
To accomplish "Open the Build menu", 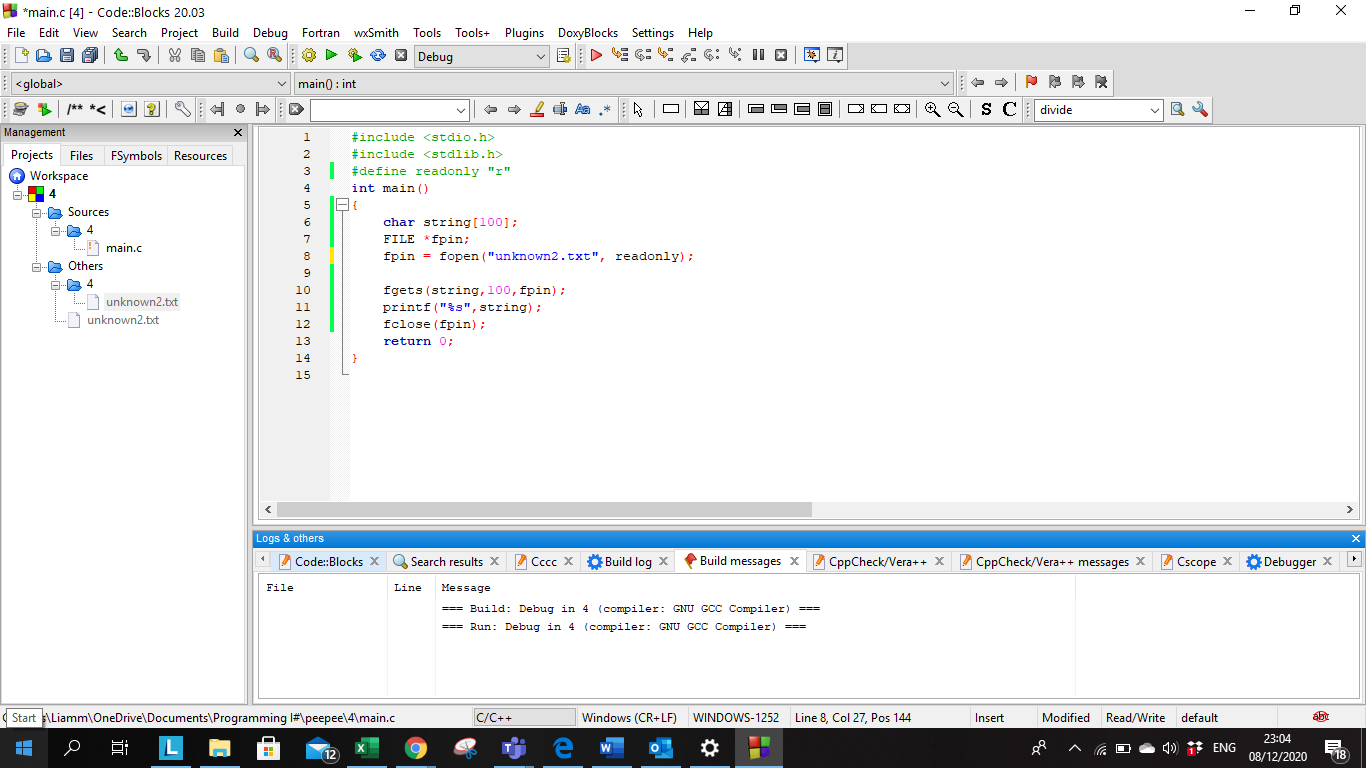I will (225, 32).
